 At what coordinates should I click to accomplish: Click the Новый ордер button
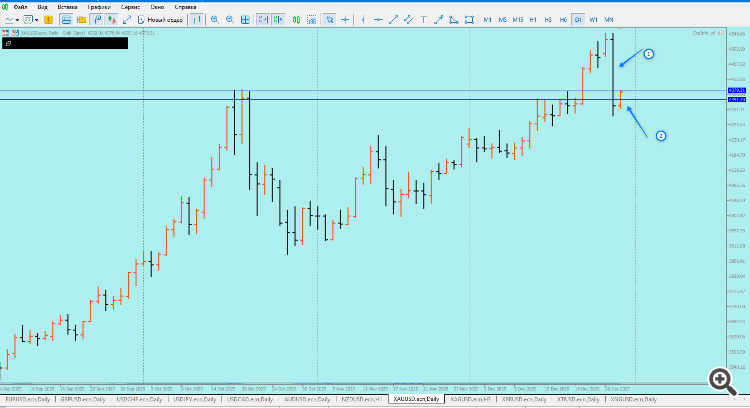coord(160,20)
